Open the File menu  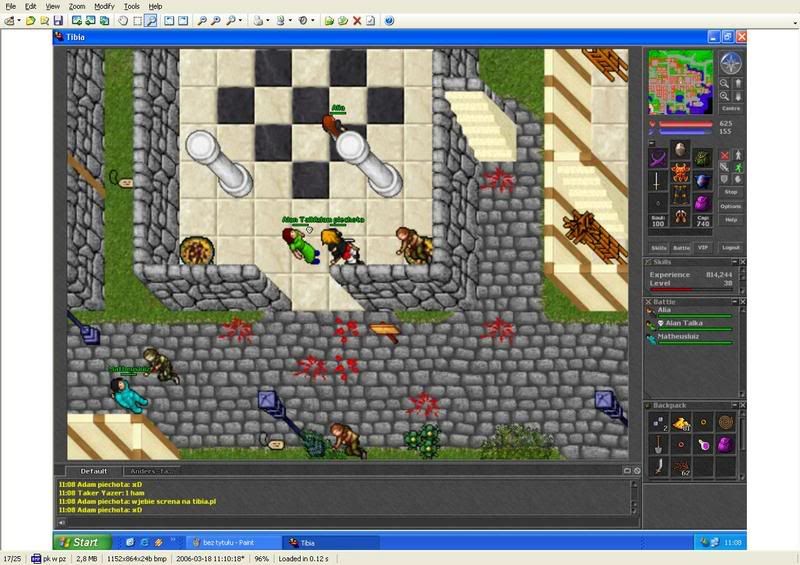pos(10,6)
